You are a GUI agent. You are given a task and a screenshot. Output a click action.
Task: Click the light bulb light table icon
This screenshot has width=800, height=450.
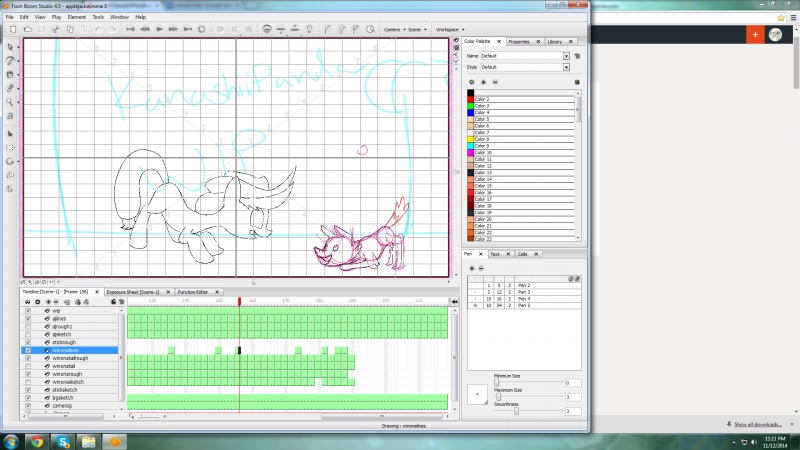309,30
